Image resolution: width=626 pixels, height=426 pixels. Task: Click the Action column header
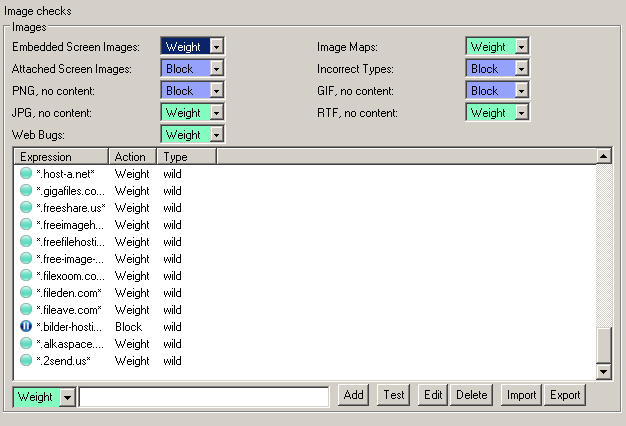click(x=130, y=157)
